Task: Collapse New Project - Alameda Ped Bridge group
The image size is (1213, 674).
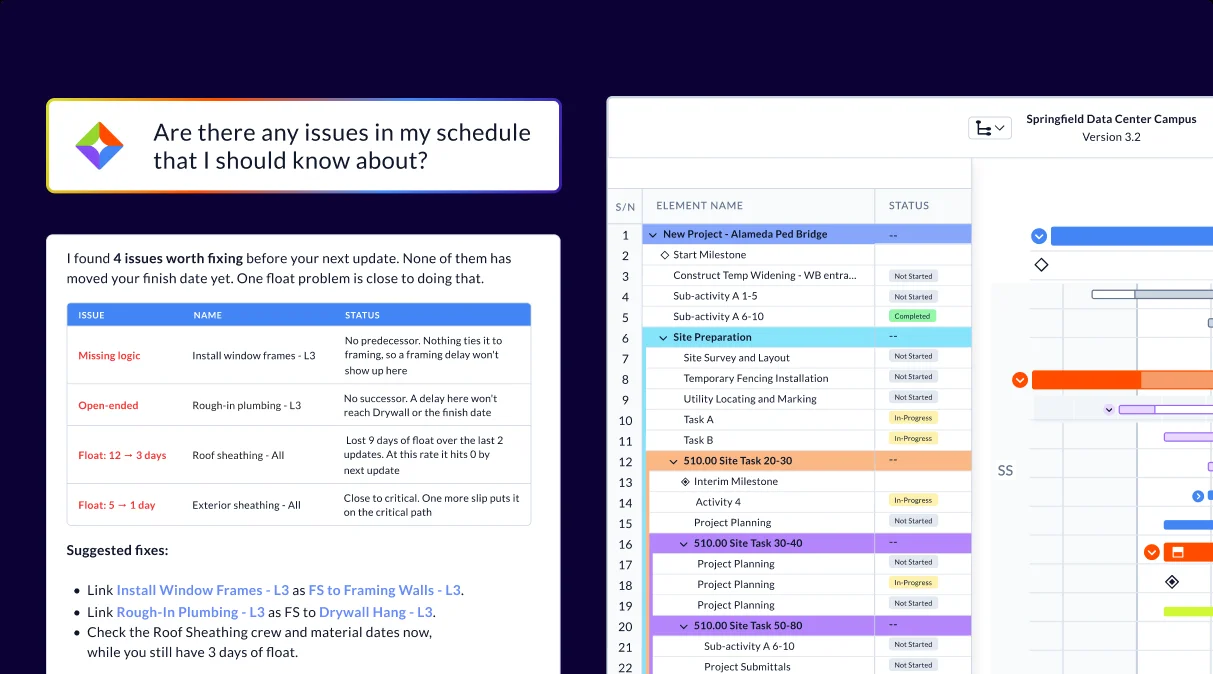Action: pos(653,234)
